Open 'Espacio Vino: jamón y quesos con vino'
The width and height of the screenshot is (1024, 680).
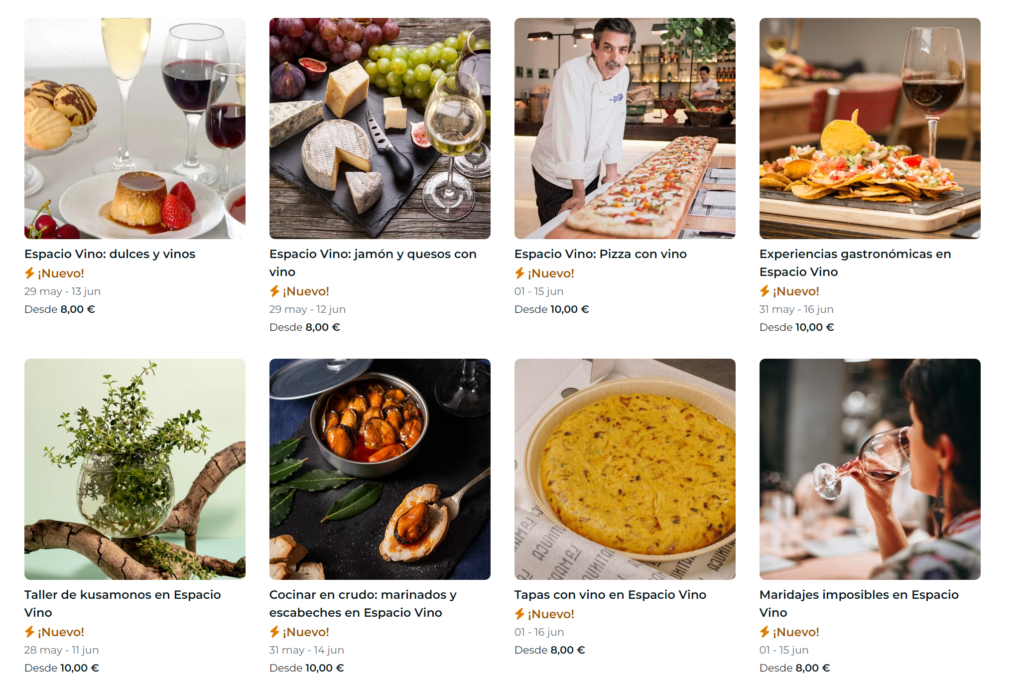[x=372, y=254]
